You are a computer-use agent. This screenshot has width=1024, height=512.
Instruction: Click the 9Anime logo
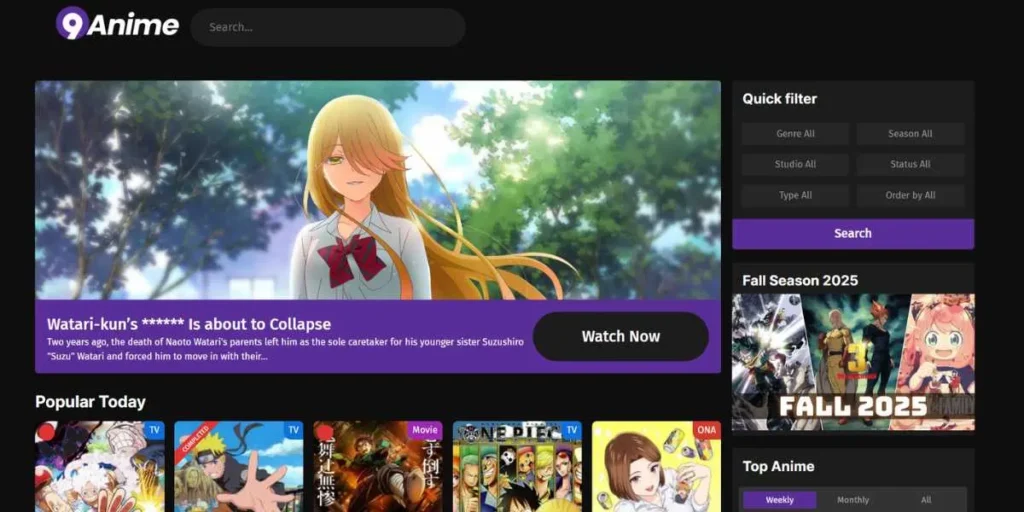pos(118,24)
